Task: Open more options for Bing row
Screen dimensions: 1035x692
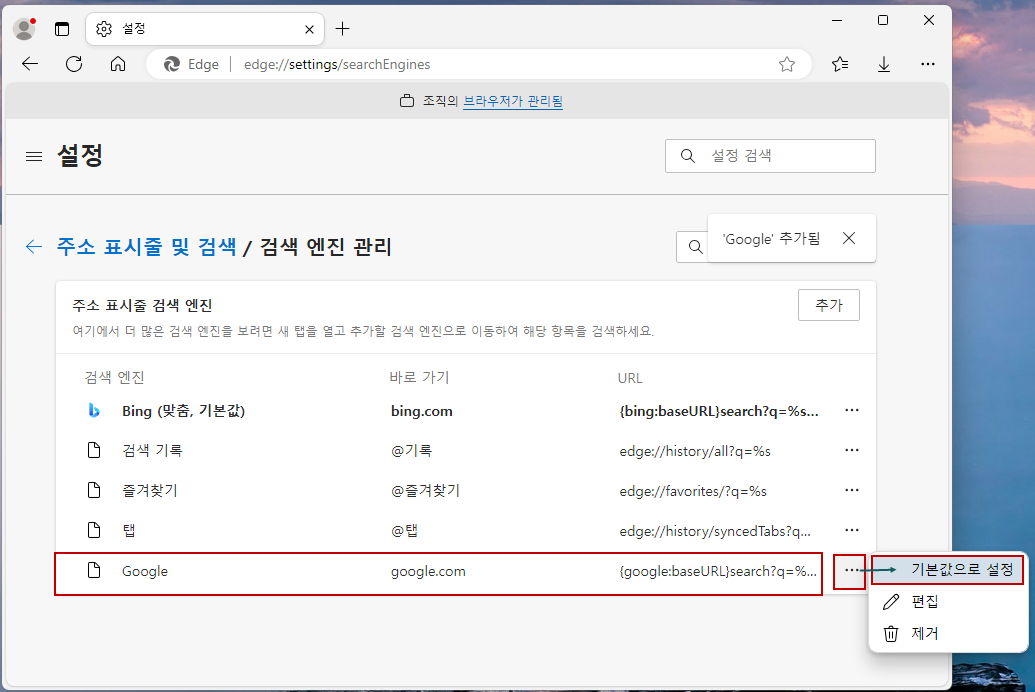Action: [x=851, y=410]
